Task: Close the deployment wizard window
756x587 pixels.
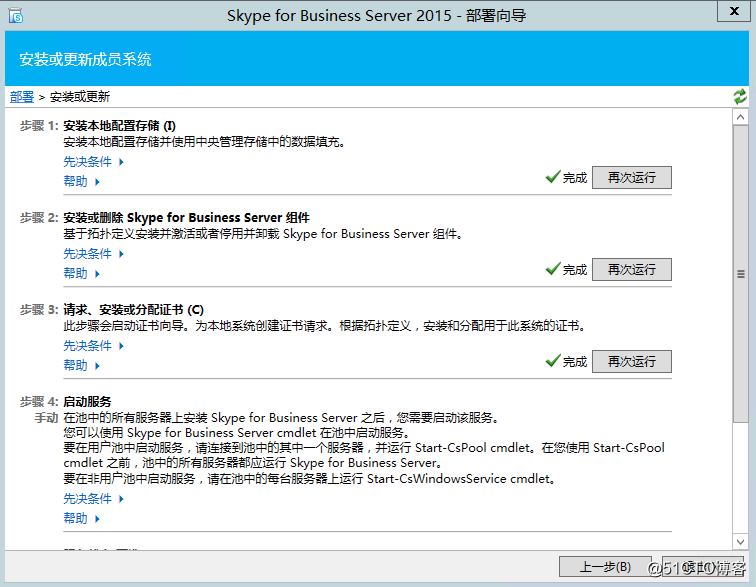Action: click(734, 11)
